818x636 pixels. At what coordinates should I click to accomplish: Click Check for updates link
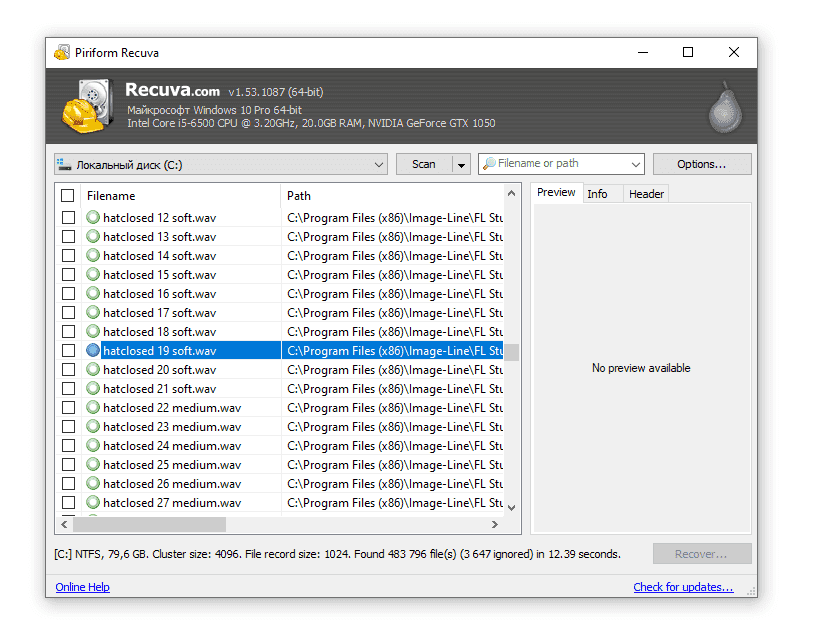(x=683, y=587)
